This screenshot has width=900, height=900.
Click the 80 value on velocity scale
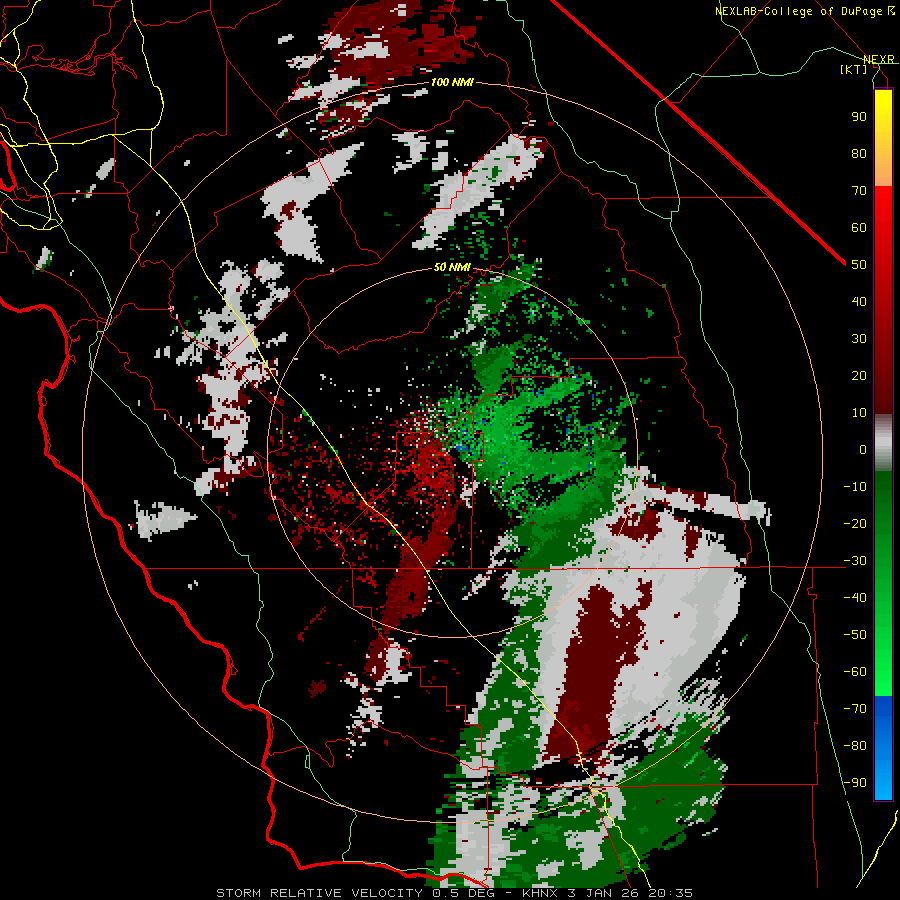[x=859, y=154]
